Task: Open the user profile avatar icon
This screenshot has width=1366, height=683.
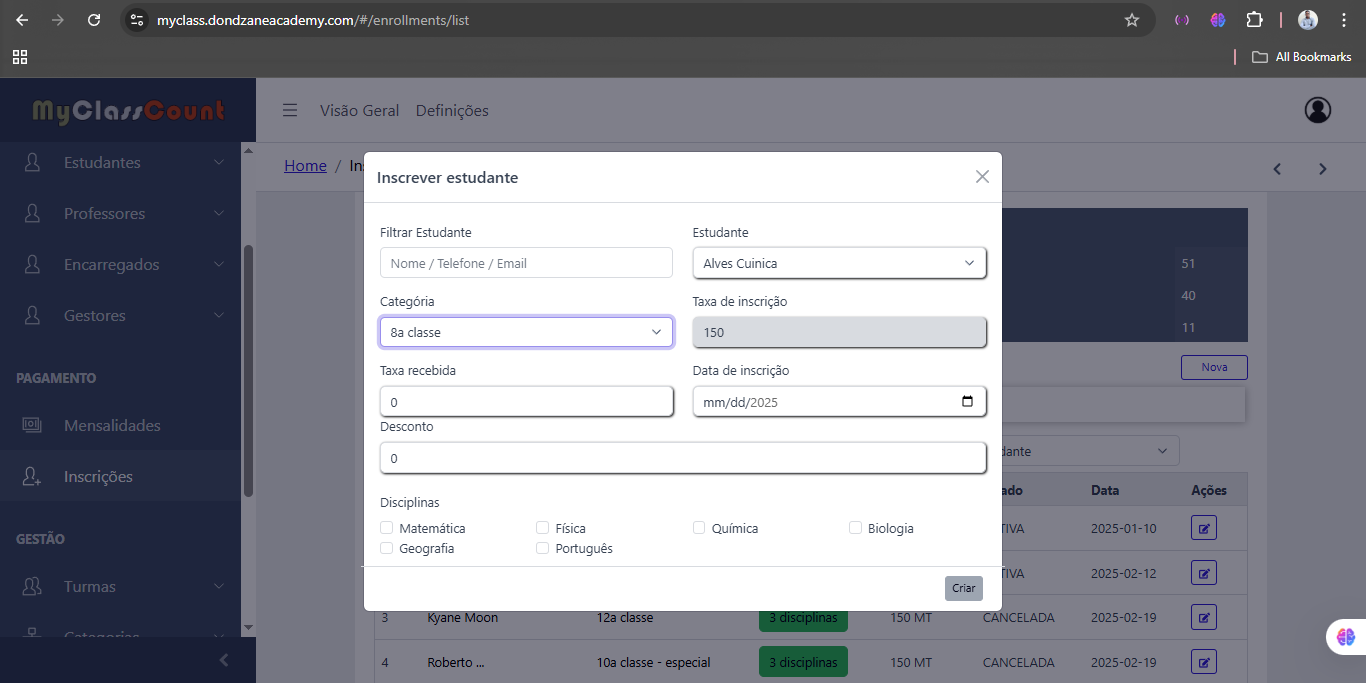Action: (x=1318, y=110)
